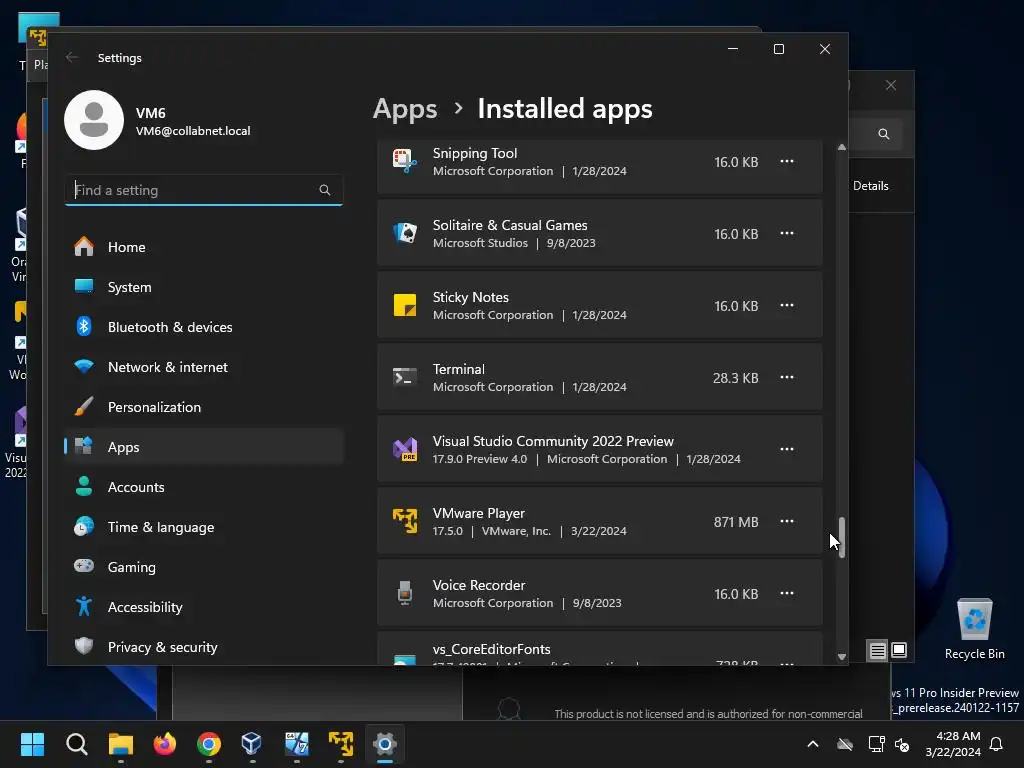This screenshot has height=768, width=1024.
Task: Click the scroll down arrow of apps list
Action: coord(842,657)
